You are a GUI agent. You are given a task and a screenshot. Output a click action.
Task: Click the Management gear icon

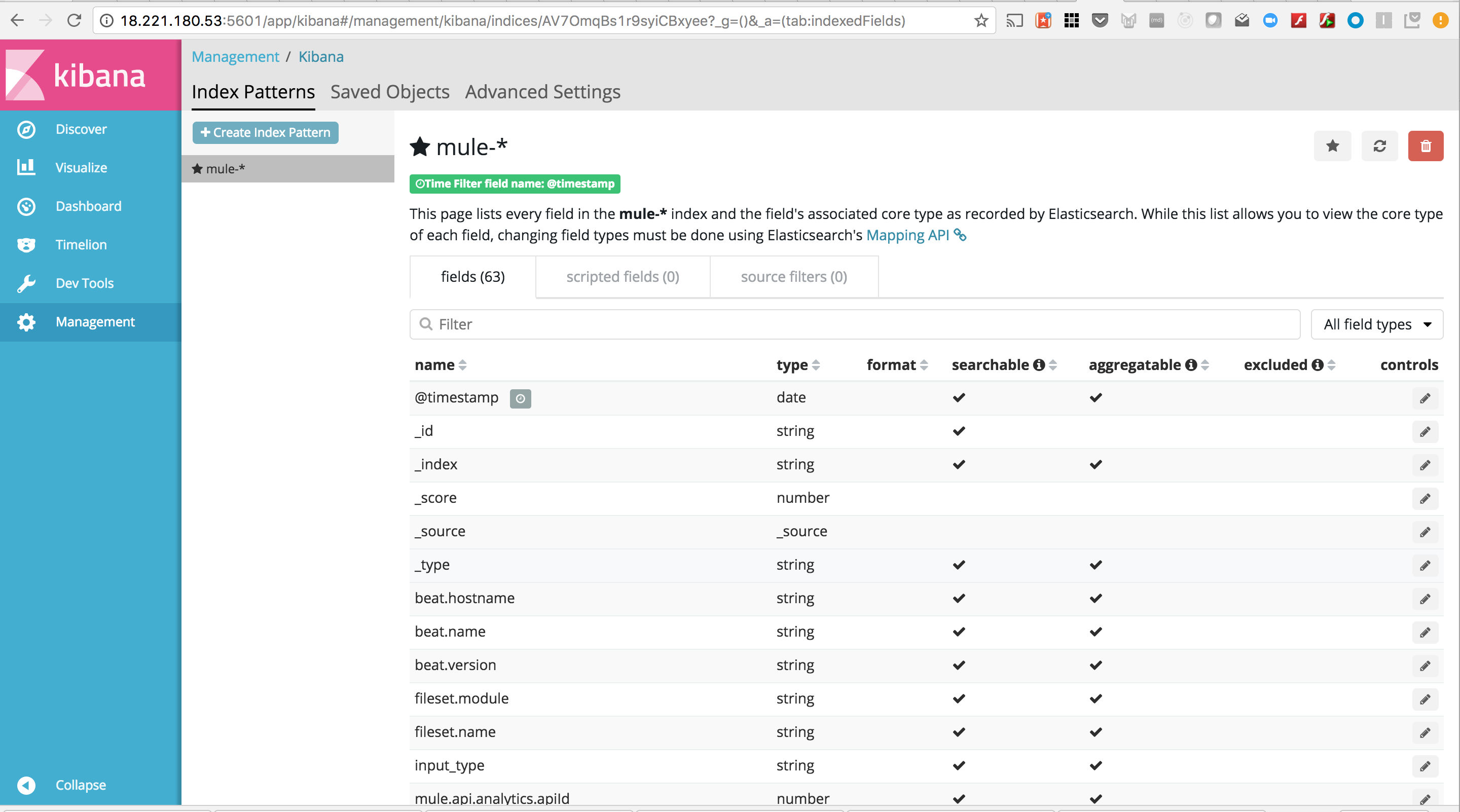tap(26, 321)
